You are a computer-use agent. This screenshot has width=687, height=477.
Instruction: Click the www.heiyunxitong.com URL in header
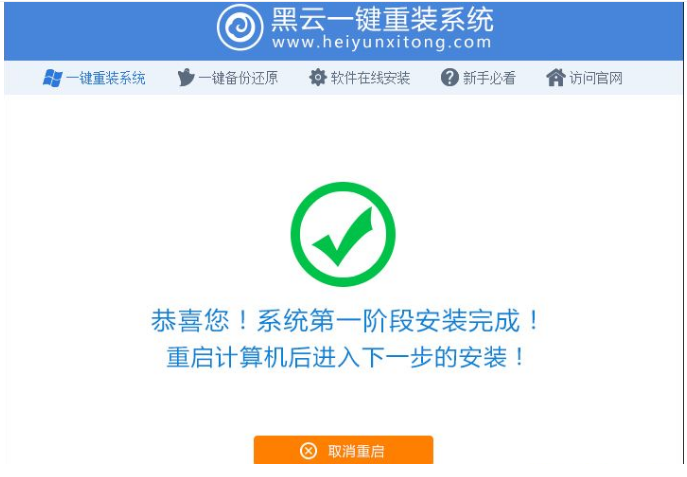[x=382, y=43]
